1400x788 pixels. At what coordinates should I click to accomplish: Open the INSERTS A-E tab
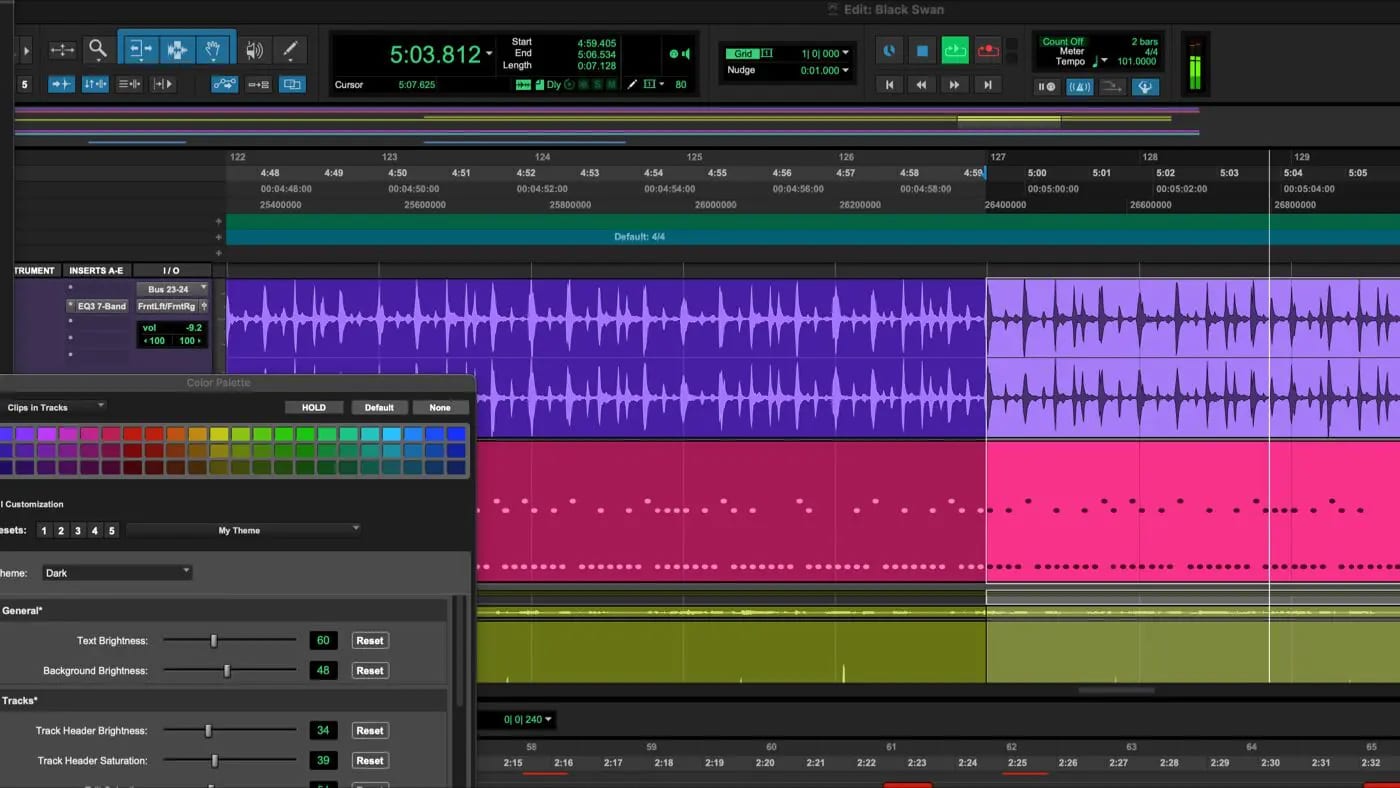click(97, 270)
